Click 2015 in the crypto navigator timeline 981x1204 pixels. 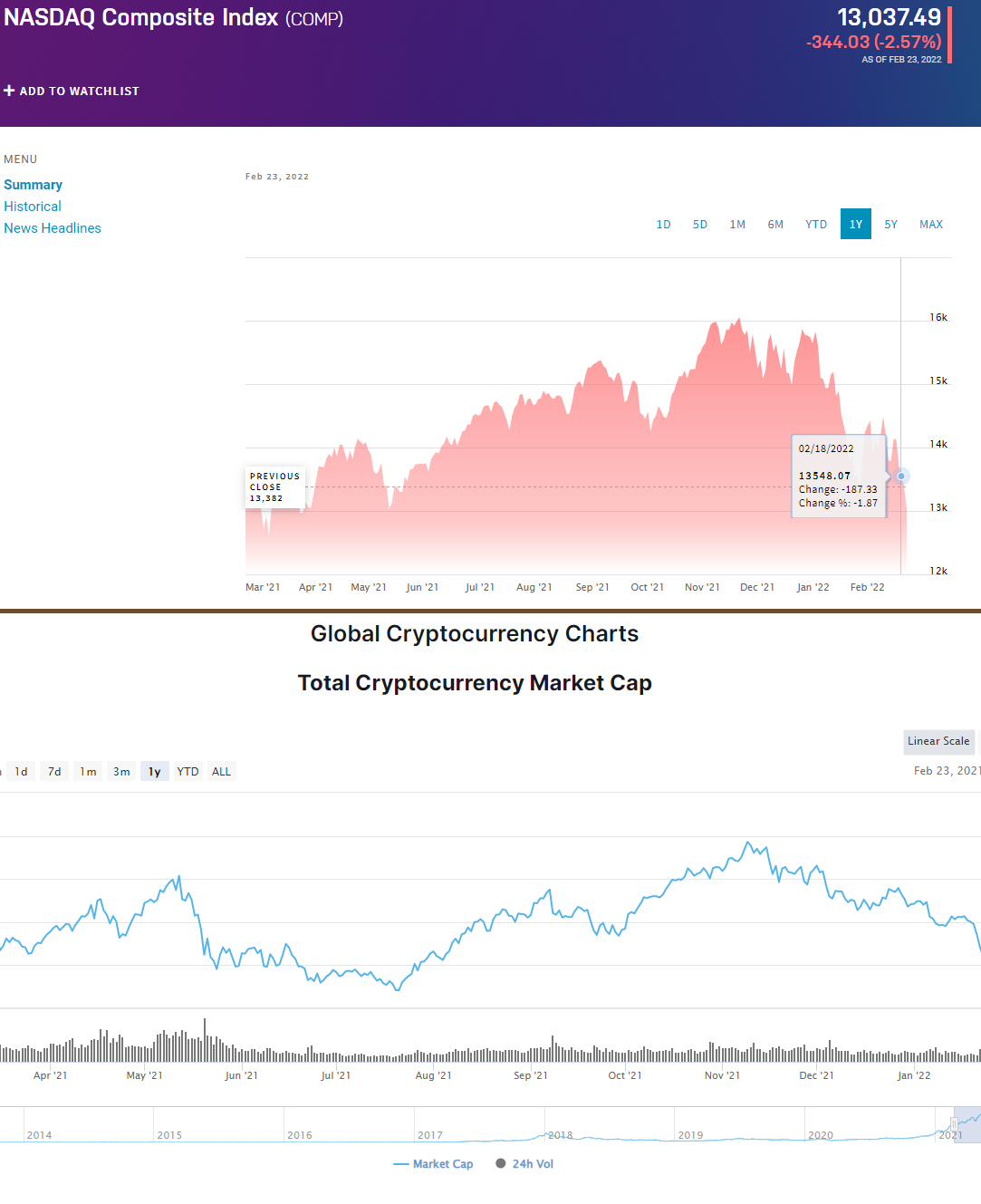coord(169,1135)
